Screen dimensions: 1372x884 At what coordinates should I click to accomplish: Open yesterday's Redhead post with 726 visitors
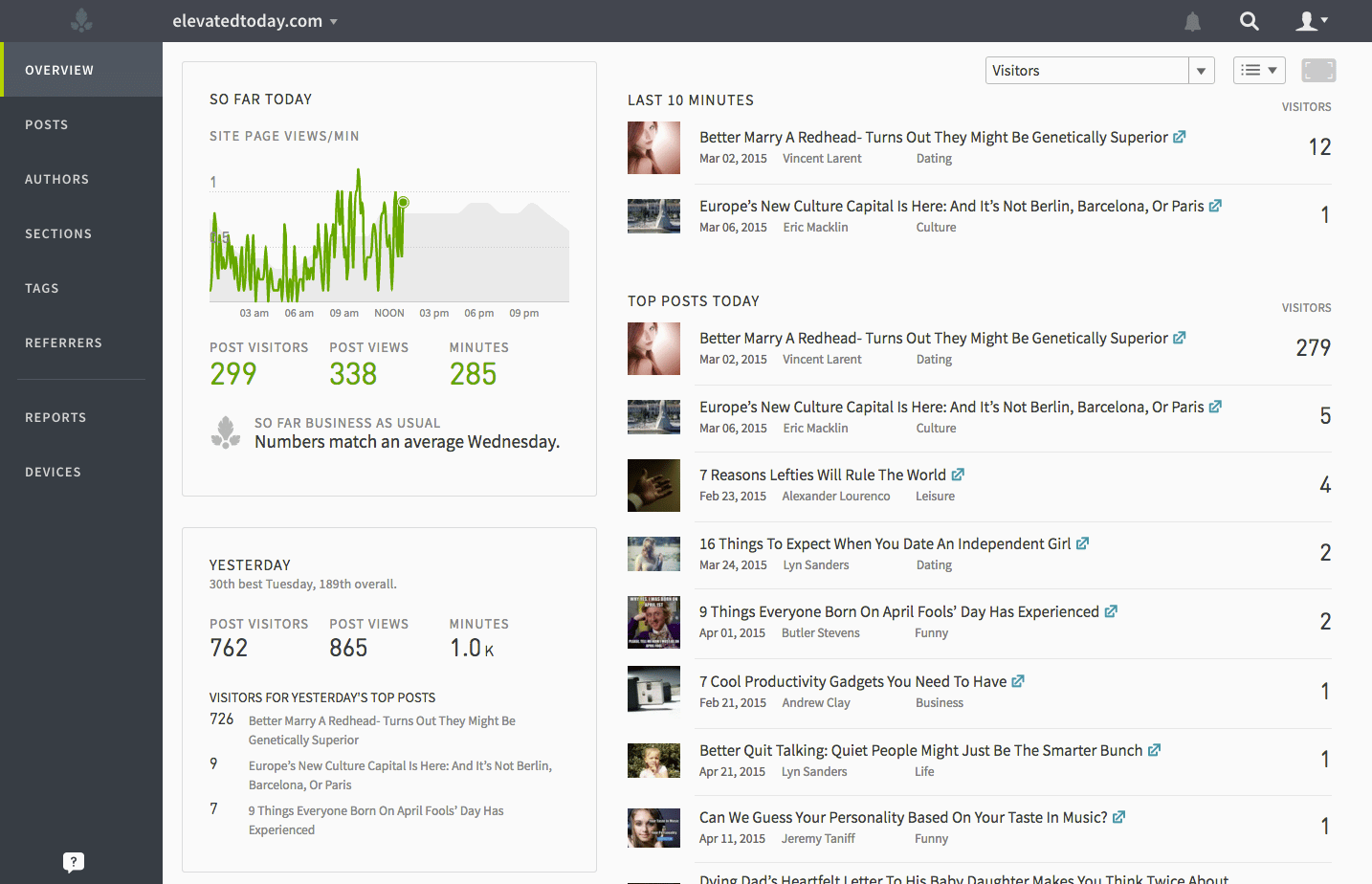[x=382, y=730]
